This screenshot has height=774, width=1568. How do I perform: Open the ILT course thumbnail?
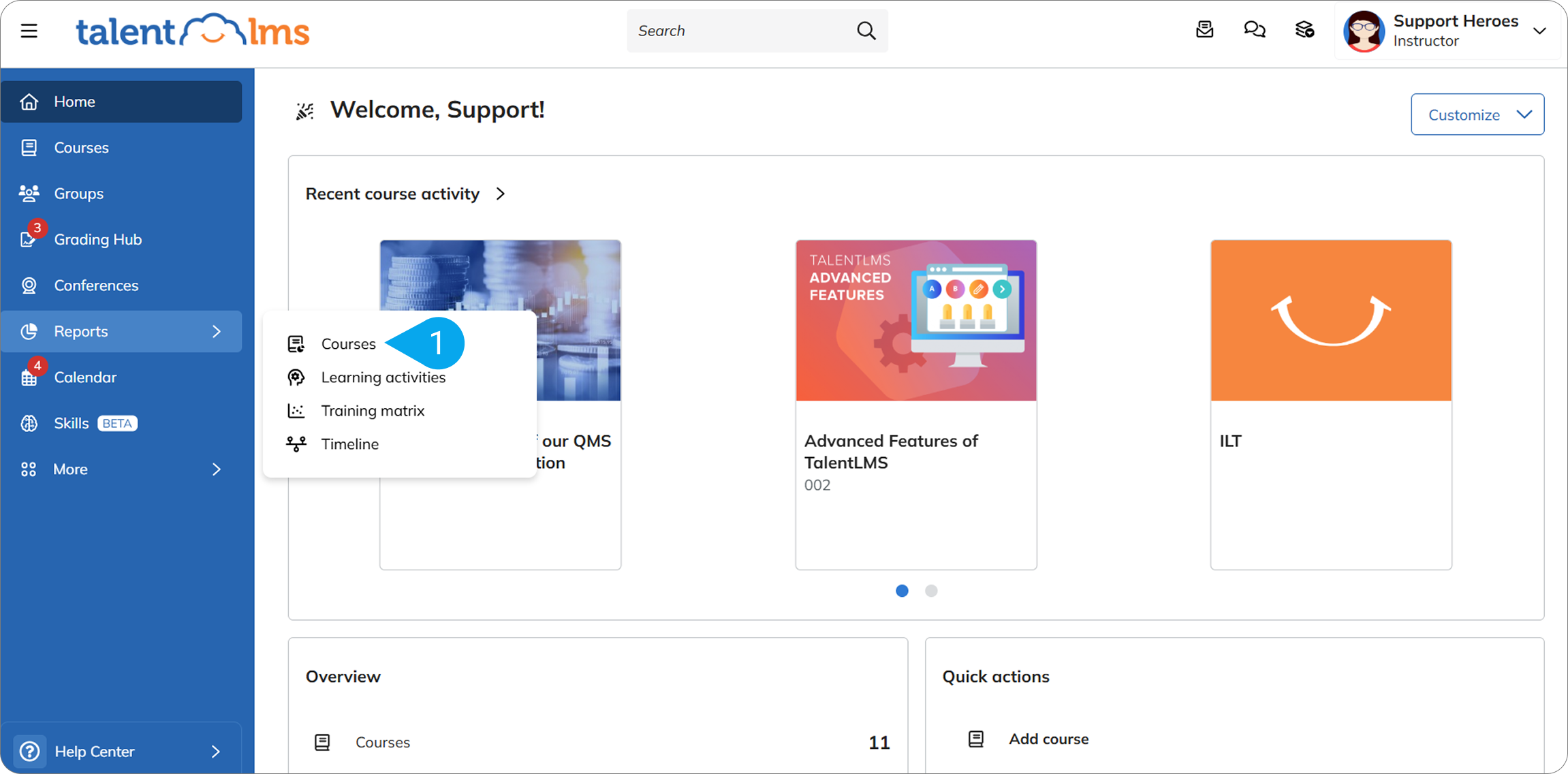[x=1331, y=320]
